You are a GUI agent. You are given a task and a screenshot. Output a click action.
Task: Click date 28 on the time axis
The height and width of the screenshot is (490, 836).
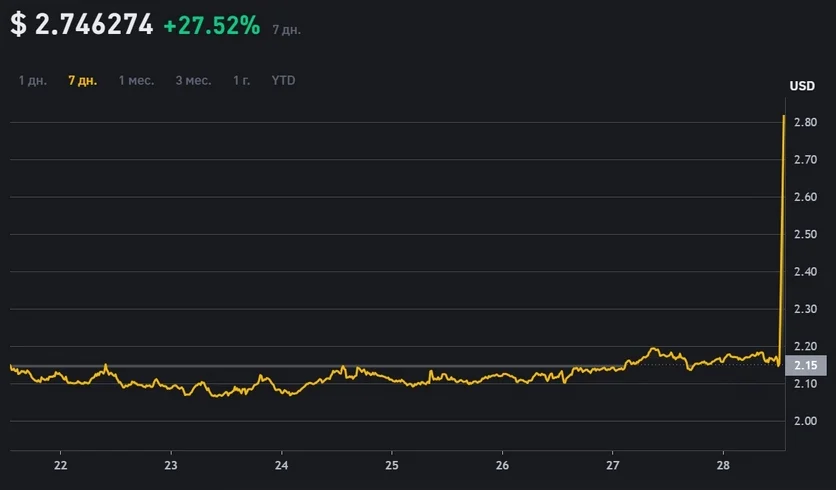click(724, 465)
